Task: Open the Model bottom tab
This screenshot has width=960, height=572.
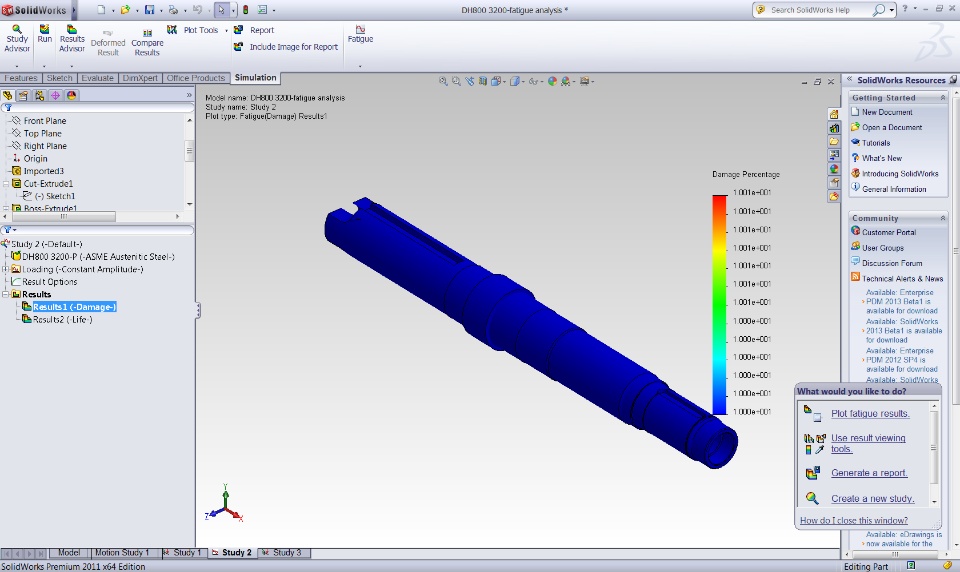Action: (69, 552)
